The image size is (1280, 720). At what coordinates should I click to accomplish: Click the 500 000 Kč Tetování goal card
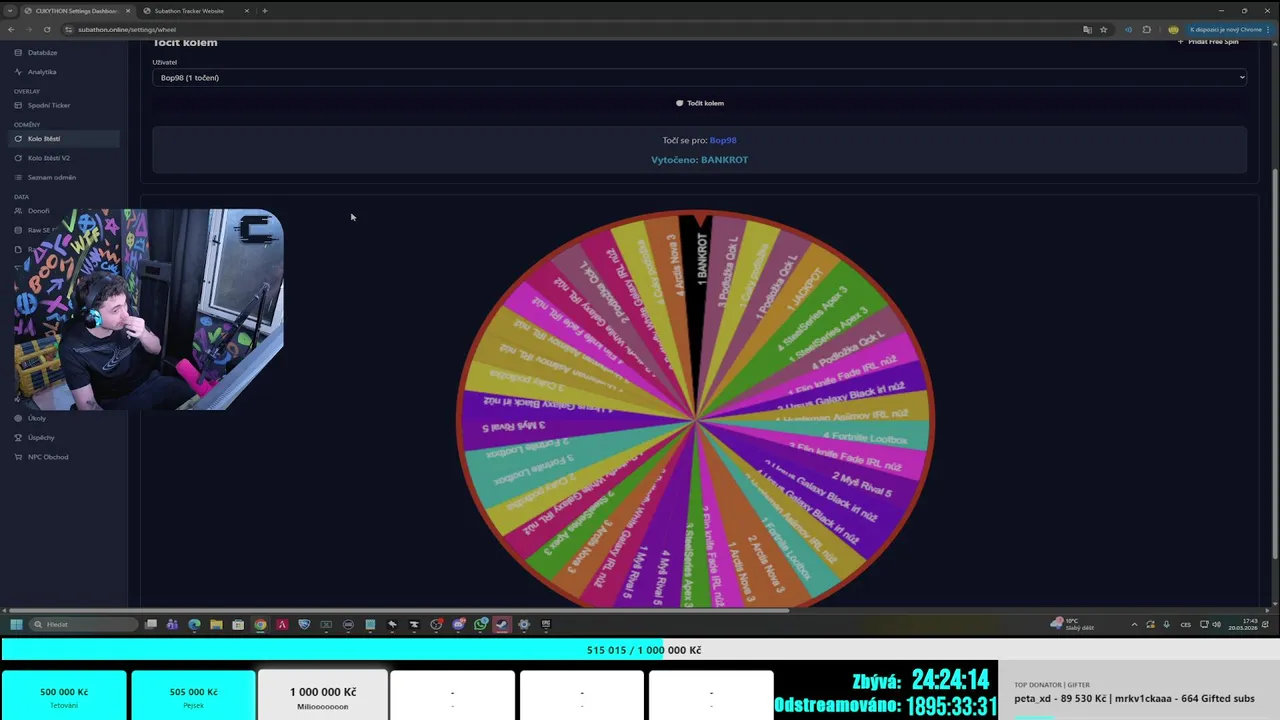[64, 696]
